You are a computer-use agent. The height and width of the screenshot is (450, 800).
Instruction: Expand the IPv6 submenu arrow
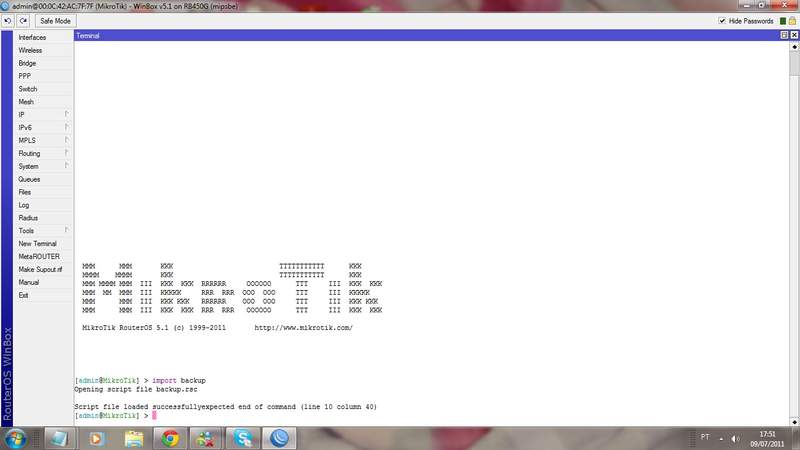[x=67, y=127]
